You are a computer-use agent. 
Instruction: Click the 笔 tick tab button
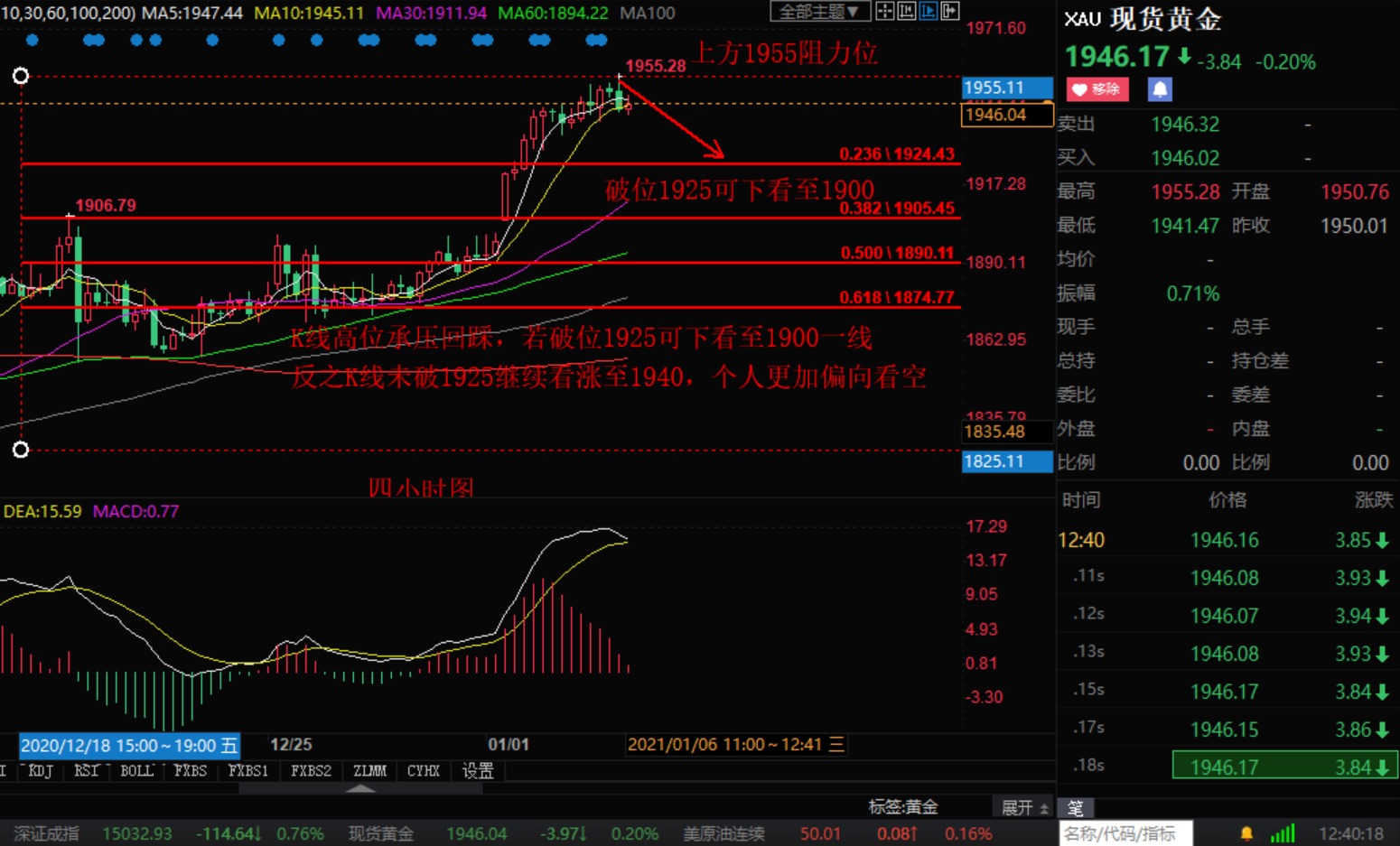pyautogui.click(x=1075, y=808)
